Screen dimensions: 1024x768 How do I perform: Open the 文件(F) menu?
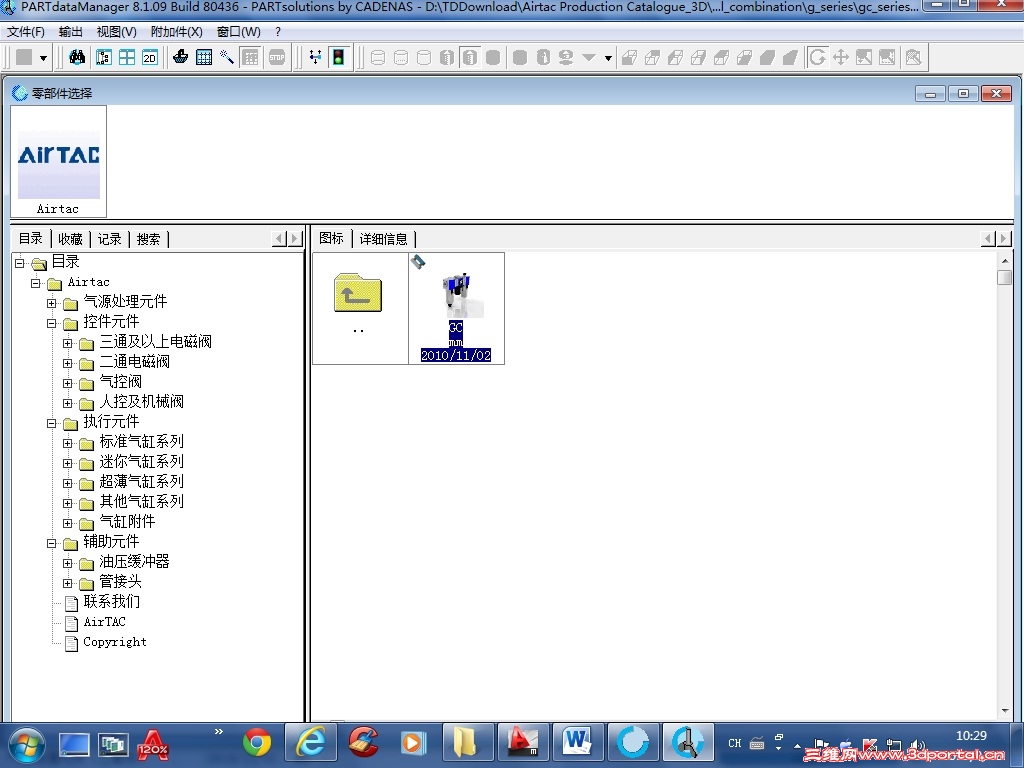(x=25, y=31)
